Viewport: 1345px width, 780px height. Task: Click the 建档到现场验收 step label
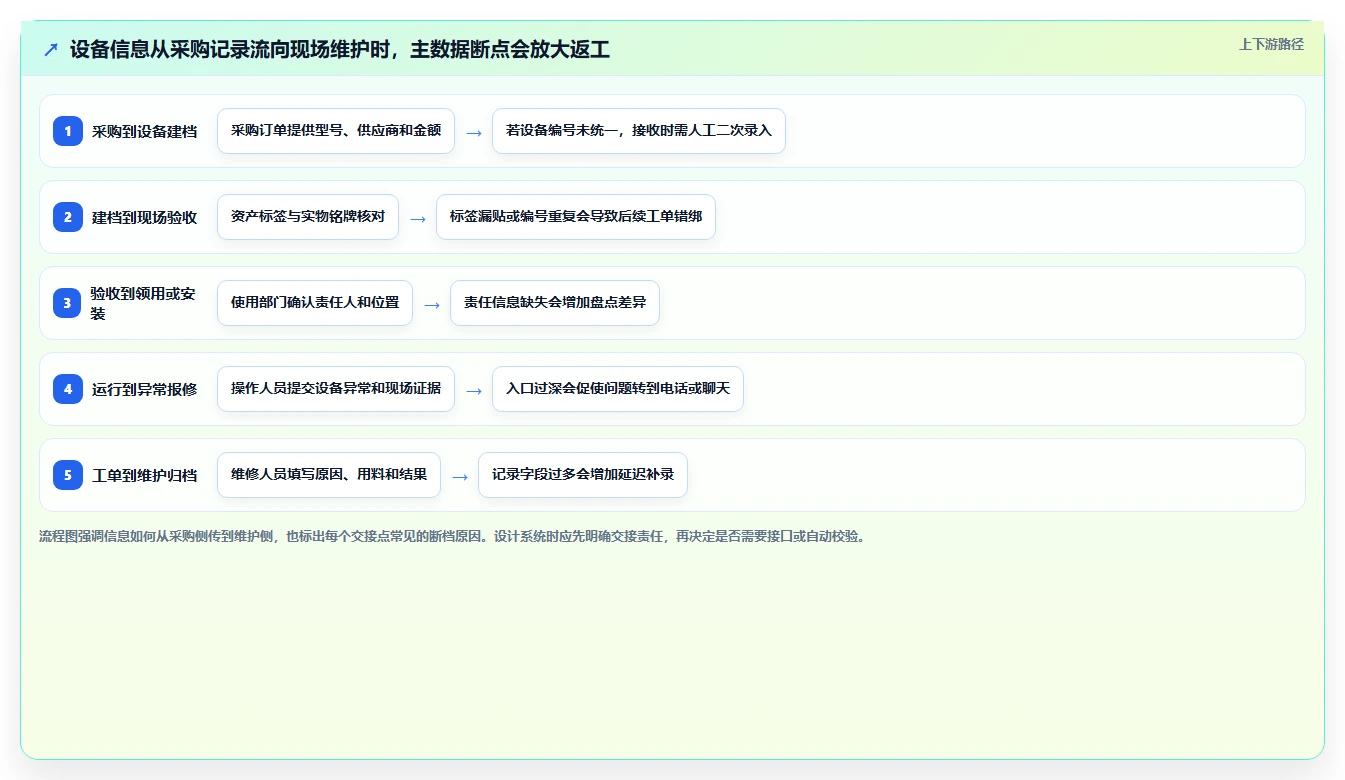(144, 217)
